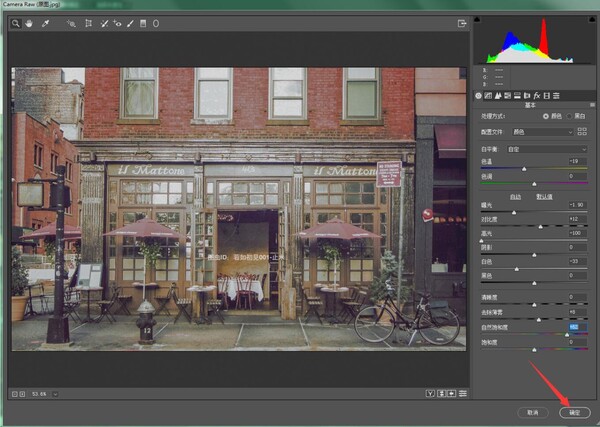Toggle shadow clipping warning in histogram
The width and height of the screenshot is (600, 427).
[x=477, y=19]
